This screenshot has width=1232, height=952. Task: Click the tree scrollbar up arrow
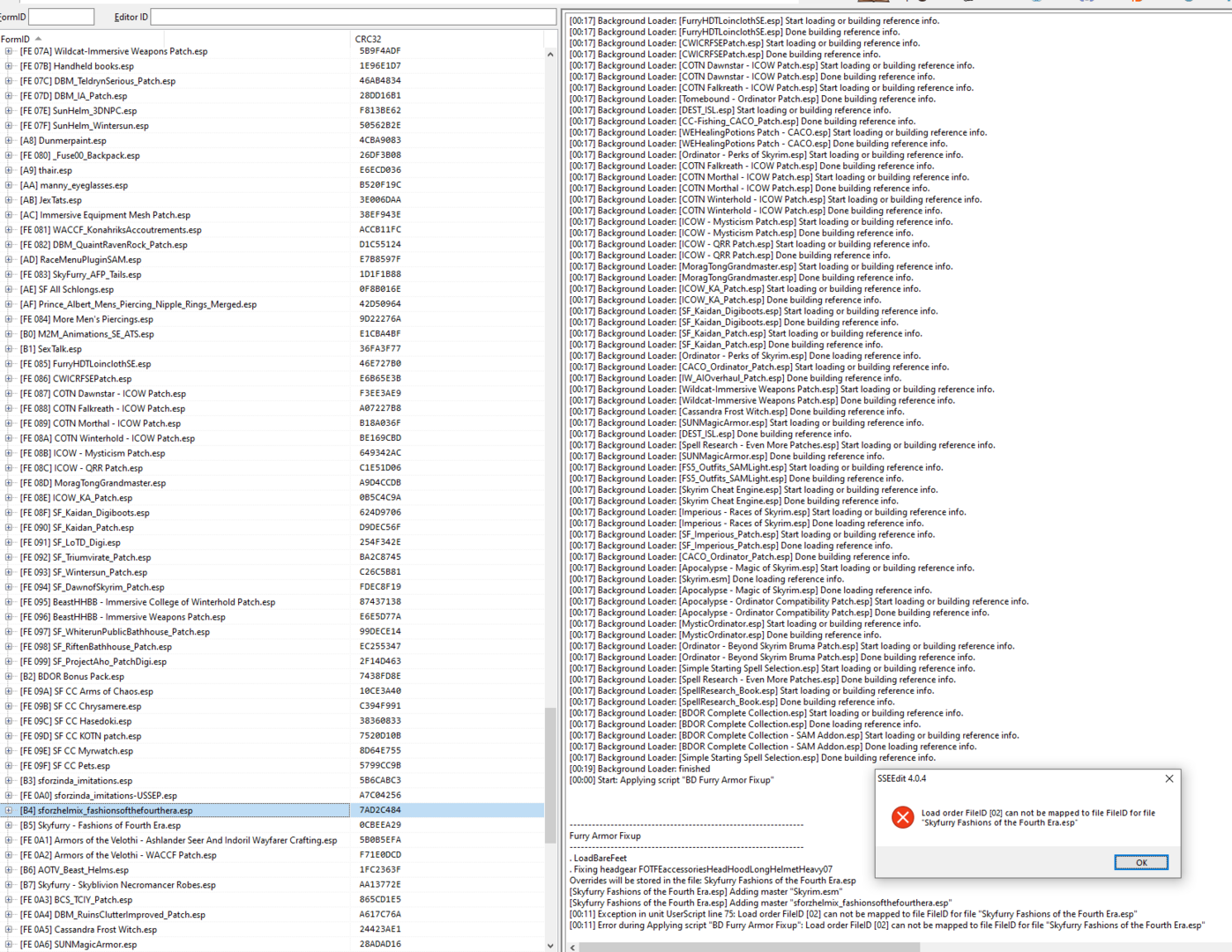click(x=550, y=55)
